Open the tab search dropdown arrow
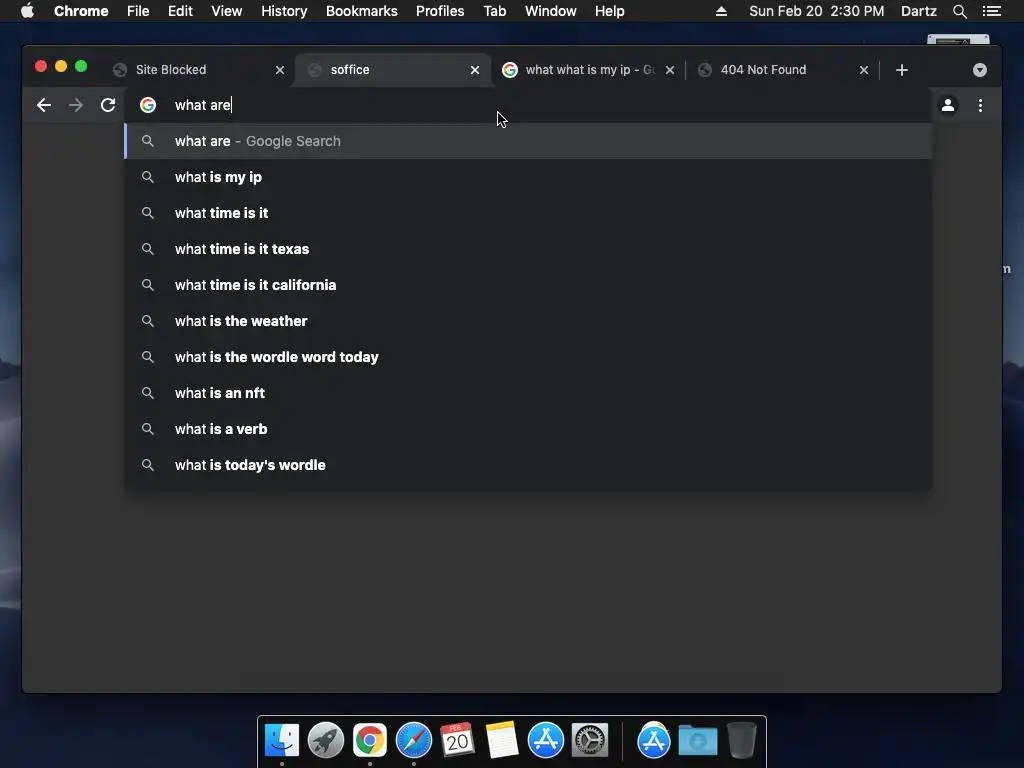The height and width of the screenshot is (768, 1024). (980, 70)
